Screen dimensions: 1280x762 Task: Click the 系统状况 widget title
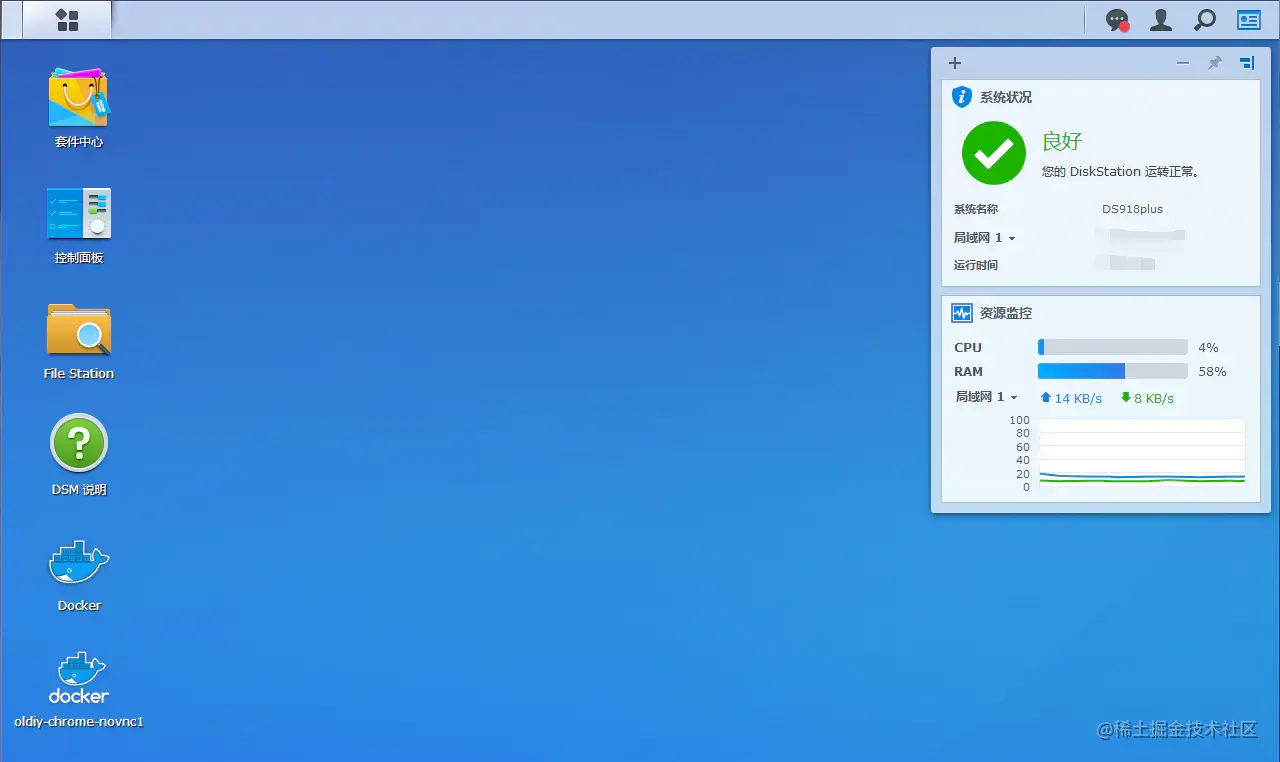click(1006, 97)
